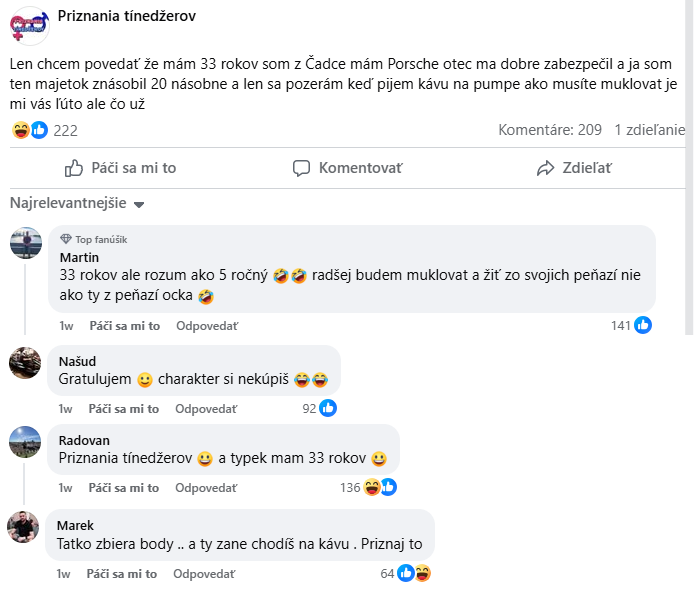
Task: Open Priznania tínedžerov page avatar
Action: point(29,23)
